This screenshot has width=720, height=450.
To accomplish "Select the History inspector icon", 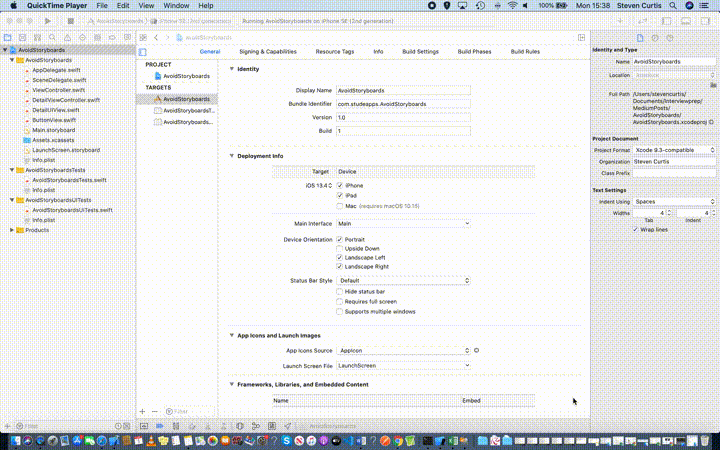I will [655, 38].
